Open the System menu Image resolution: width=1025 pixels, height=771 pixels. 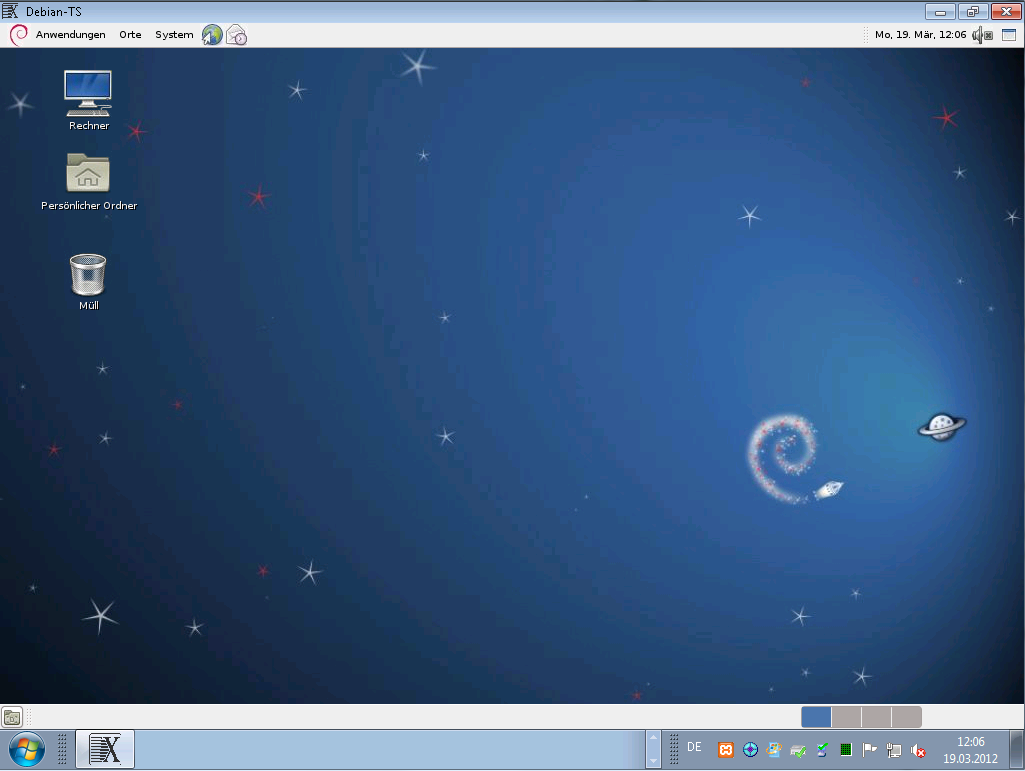click(174, 35)
